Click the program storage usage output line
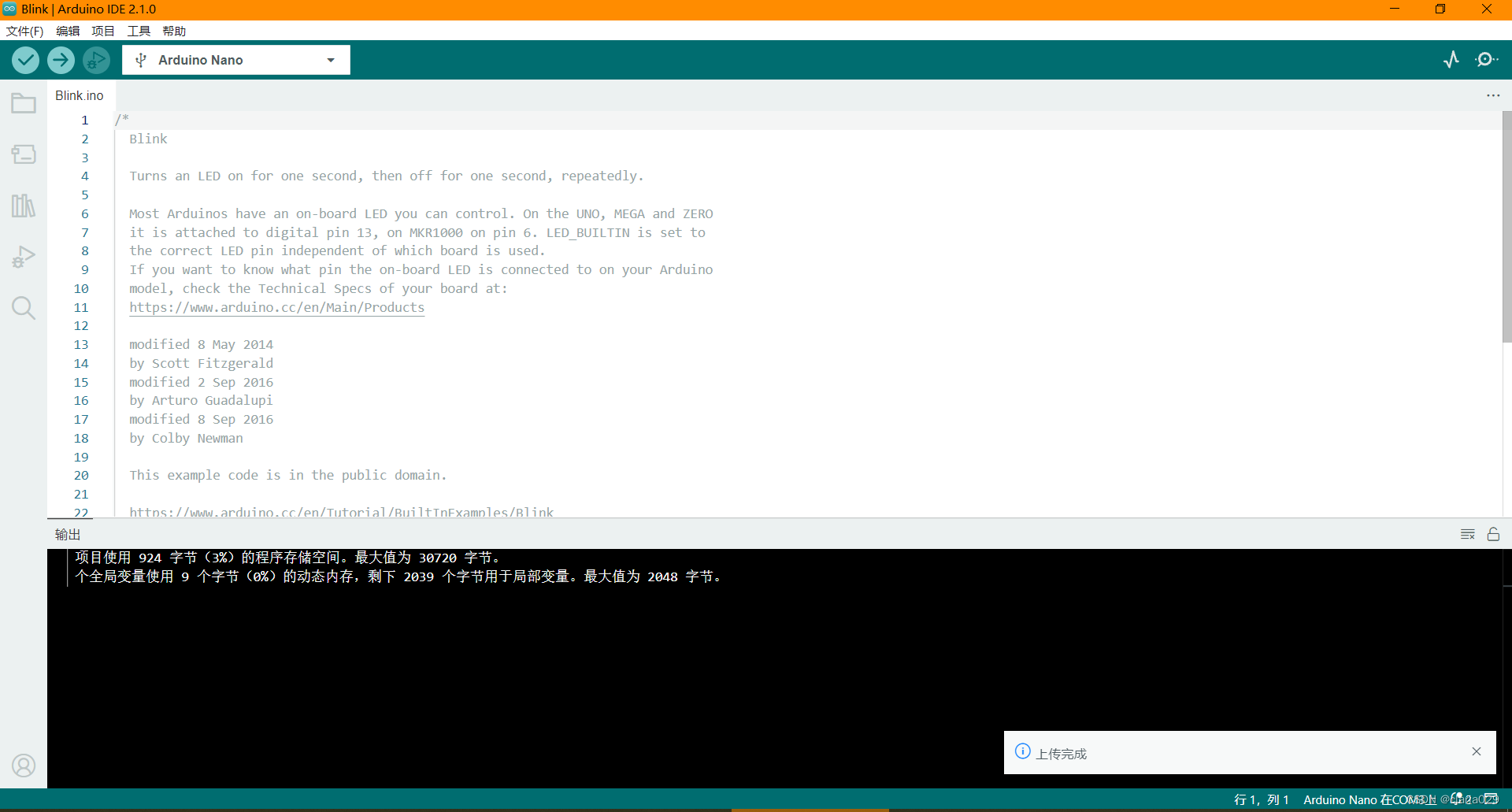 287,558
